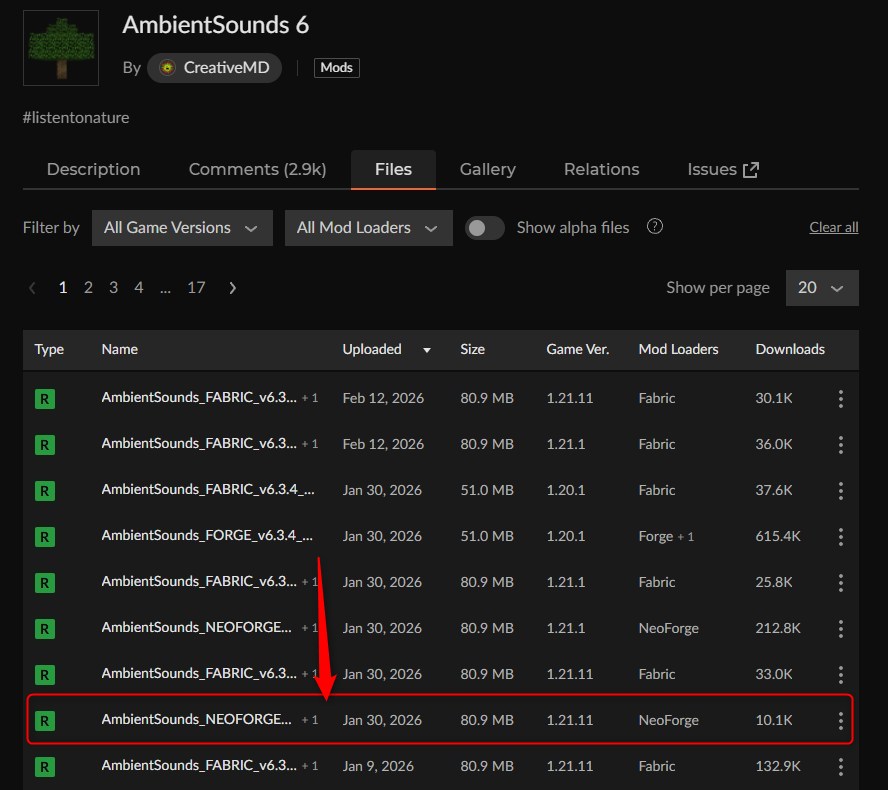Screen dimensions: 888x790
Task: Click help icon next to Show alpha files
Action: 655,227
